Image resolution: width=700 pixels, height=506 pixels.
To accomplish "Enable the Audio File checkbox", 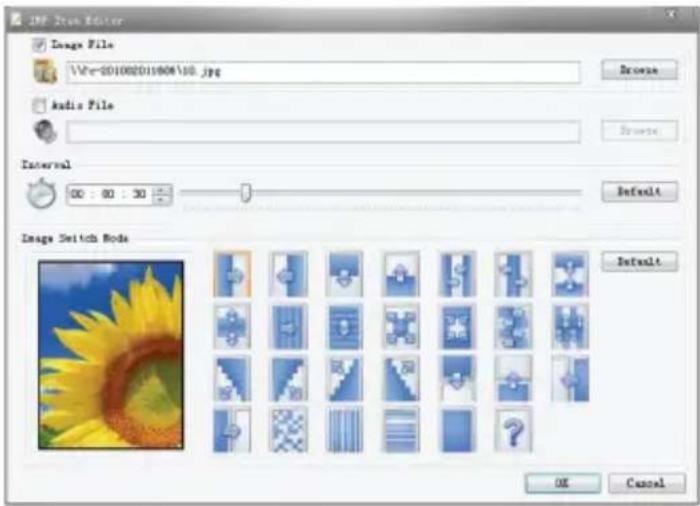I will point(39,105).
